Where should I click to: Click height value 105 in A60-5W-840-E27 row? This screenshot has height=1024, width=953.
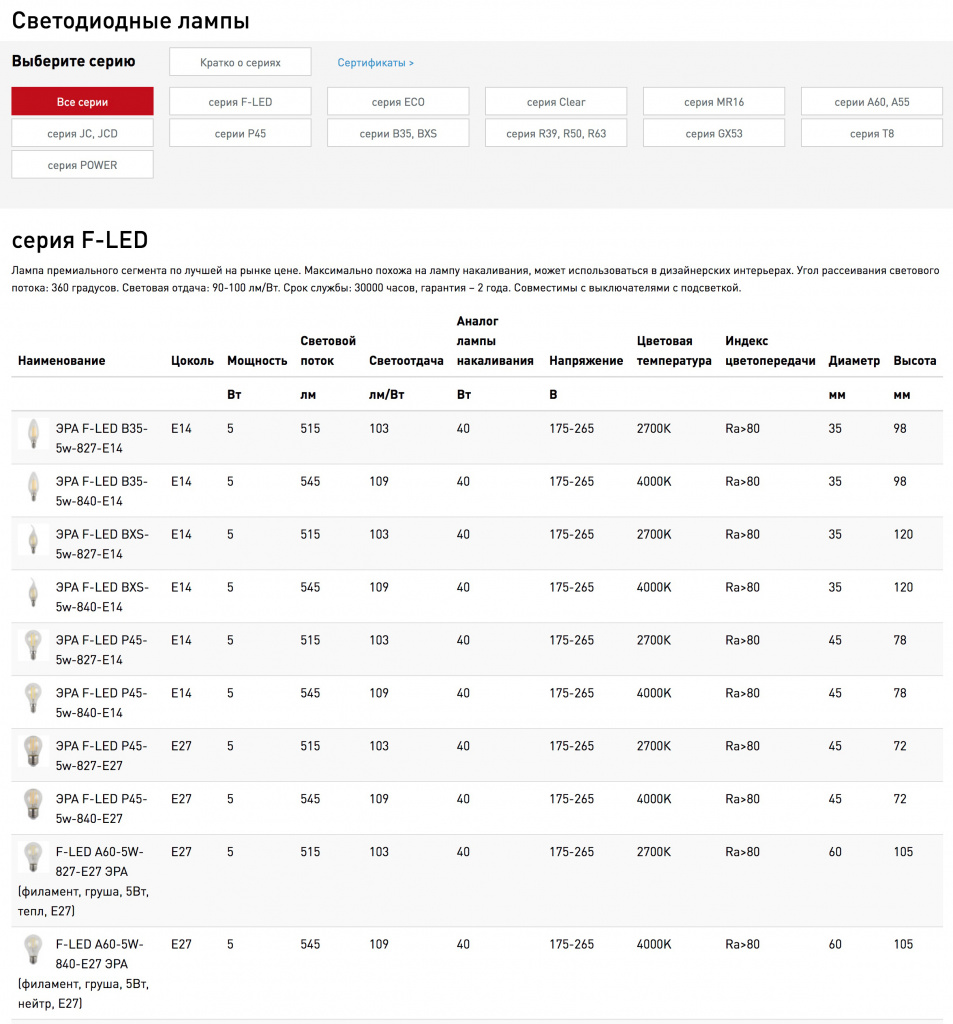[x=903, y=944]
